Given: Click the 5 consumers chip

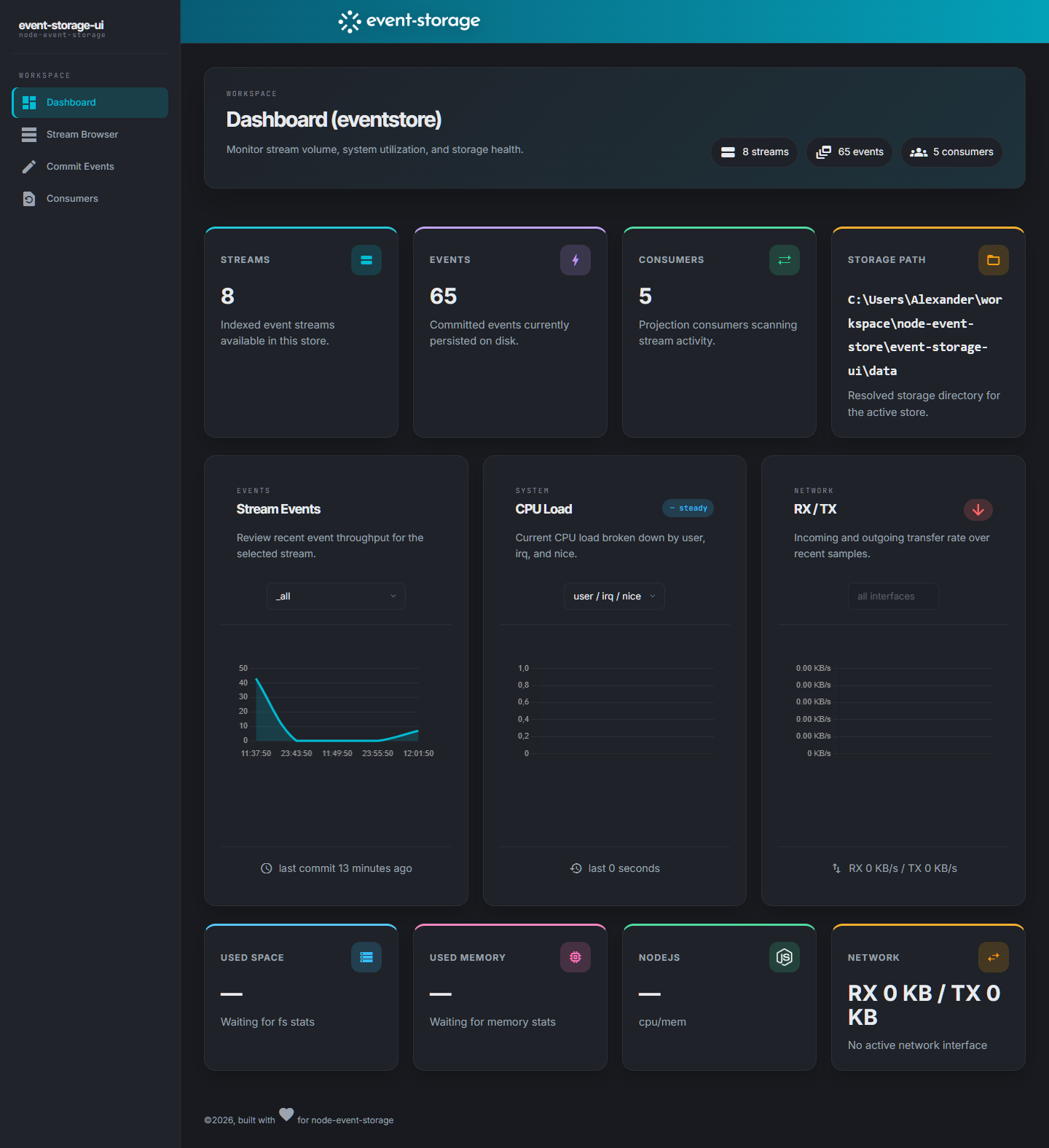Looking at the screenshot, I should coord(951,152).
